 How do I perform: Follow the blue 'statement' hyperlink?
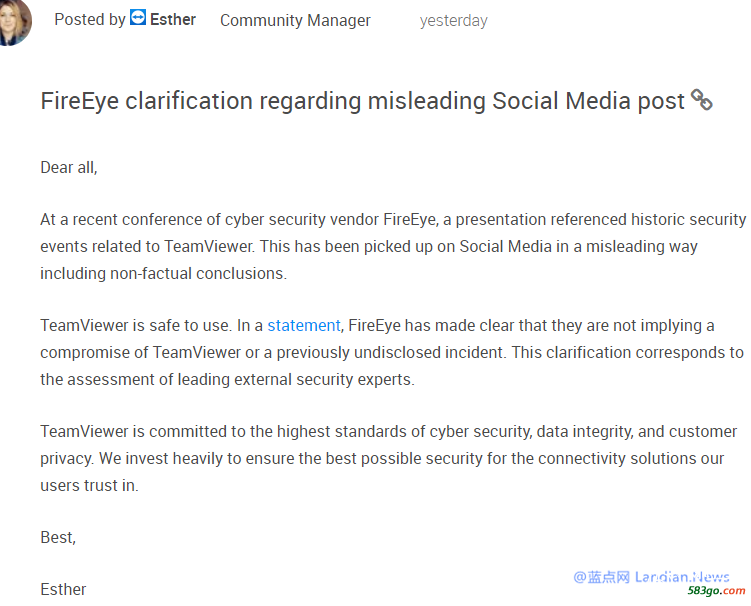304,325
